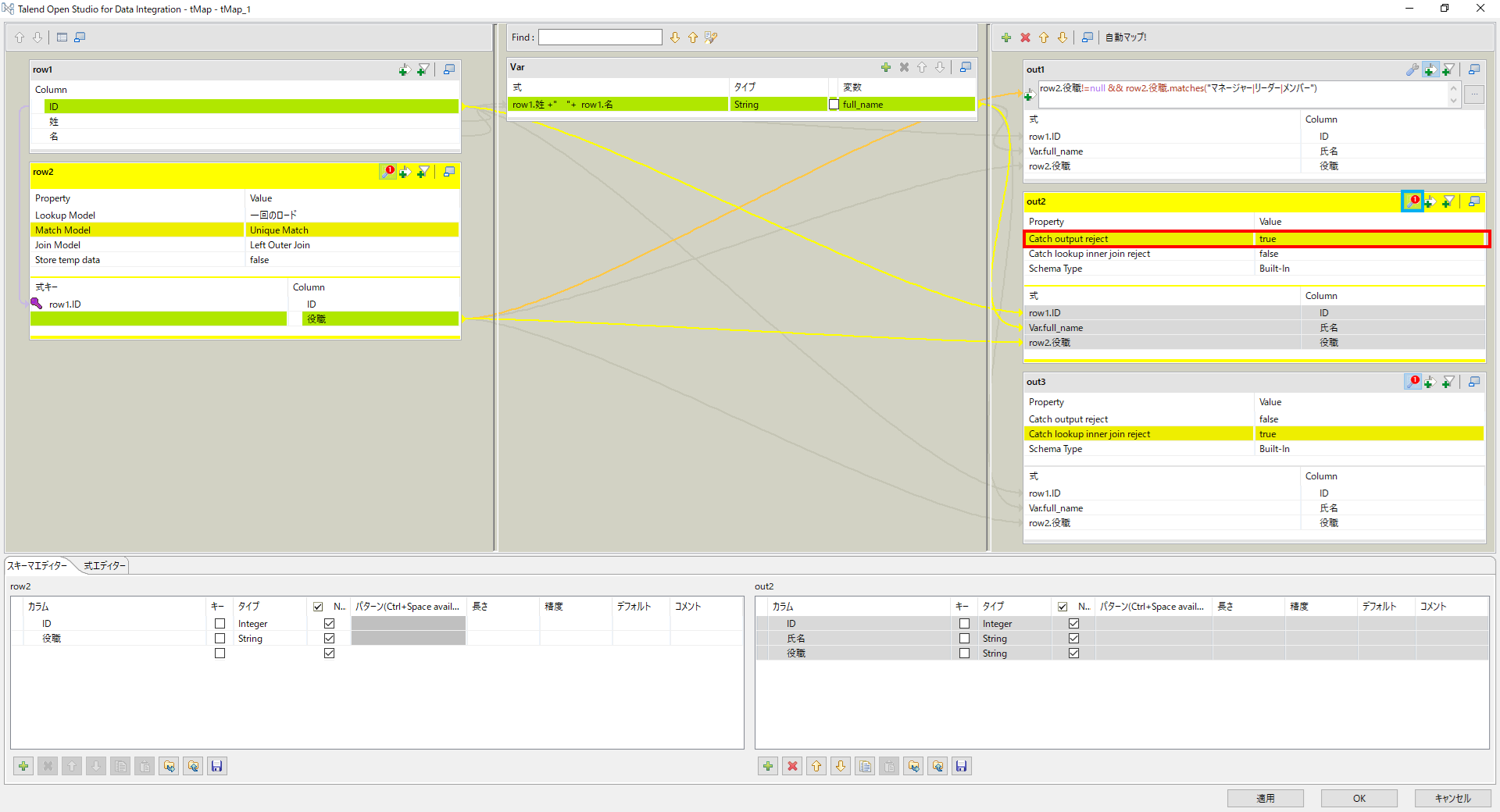Switch to the 式エディター tab
The image size is (1500, 812).
click(x=104, y=565)
